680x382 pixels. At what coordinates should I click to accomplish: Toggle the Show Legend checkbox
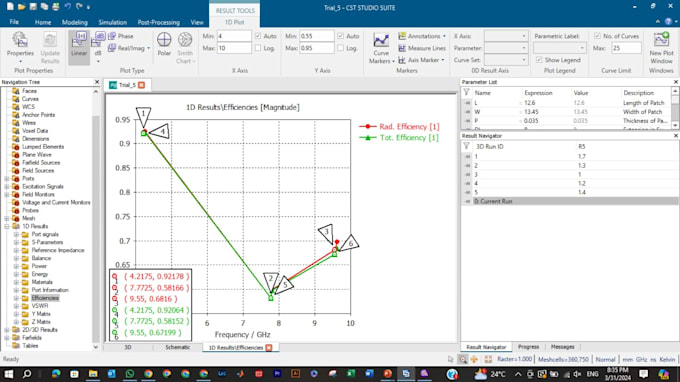[539, 60]
